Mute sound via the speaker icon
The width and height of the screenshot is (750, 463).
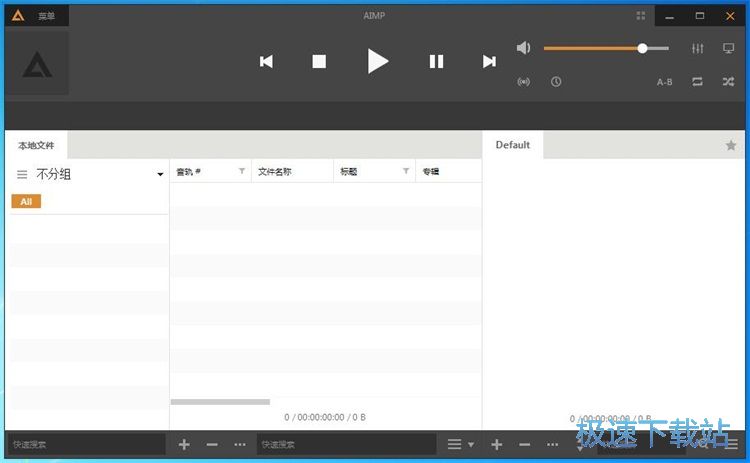pos(524,48)
